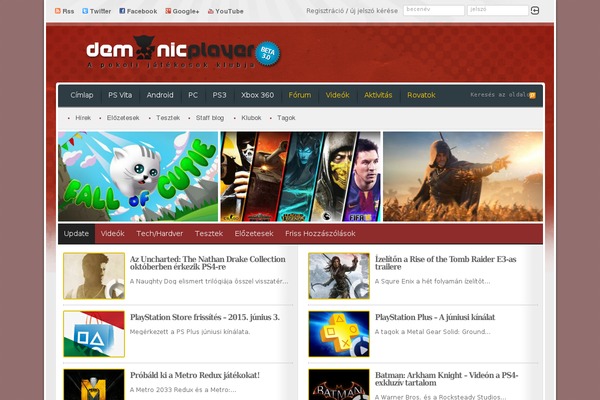
Task: Open Uncharted Nathan Drake Collection headline
Action: 208,263
